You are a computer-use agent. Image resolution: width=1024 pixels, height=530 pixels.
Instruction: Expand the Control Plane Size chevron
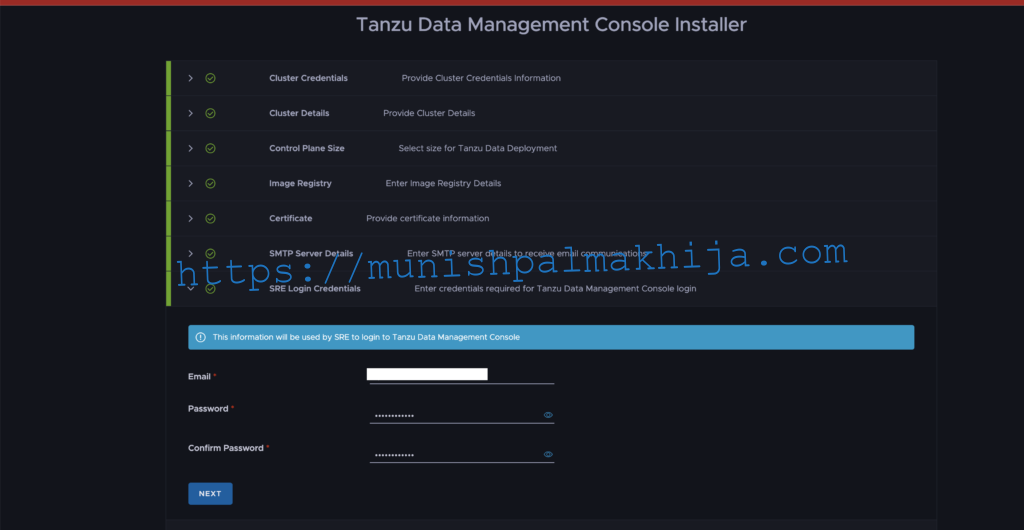(x=191, y=148)
